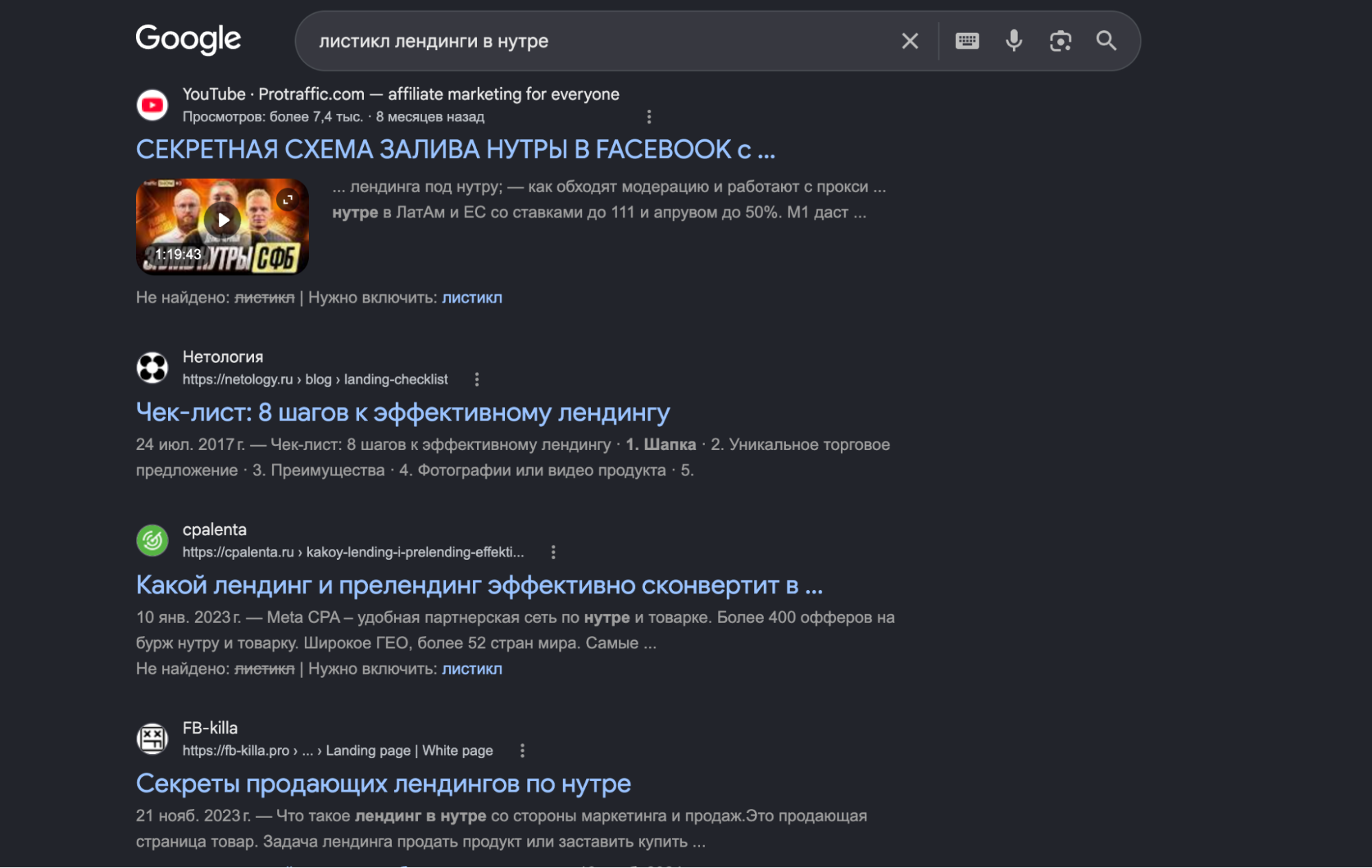1372x868 pixels.
Task: Open the on-screen keyboard input tool
Action: 967,41
